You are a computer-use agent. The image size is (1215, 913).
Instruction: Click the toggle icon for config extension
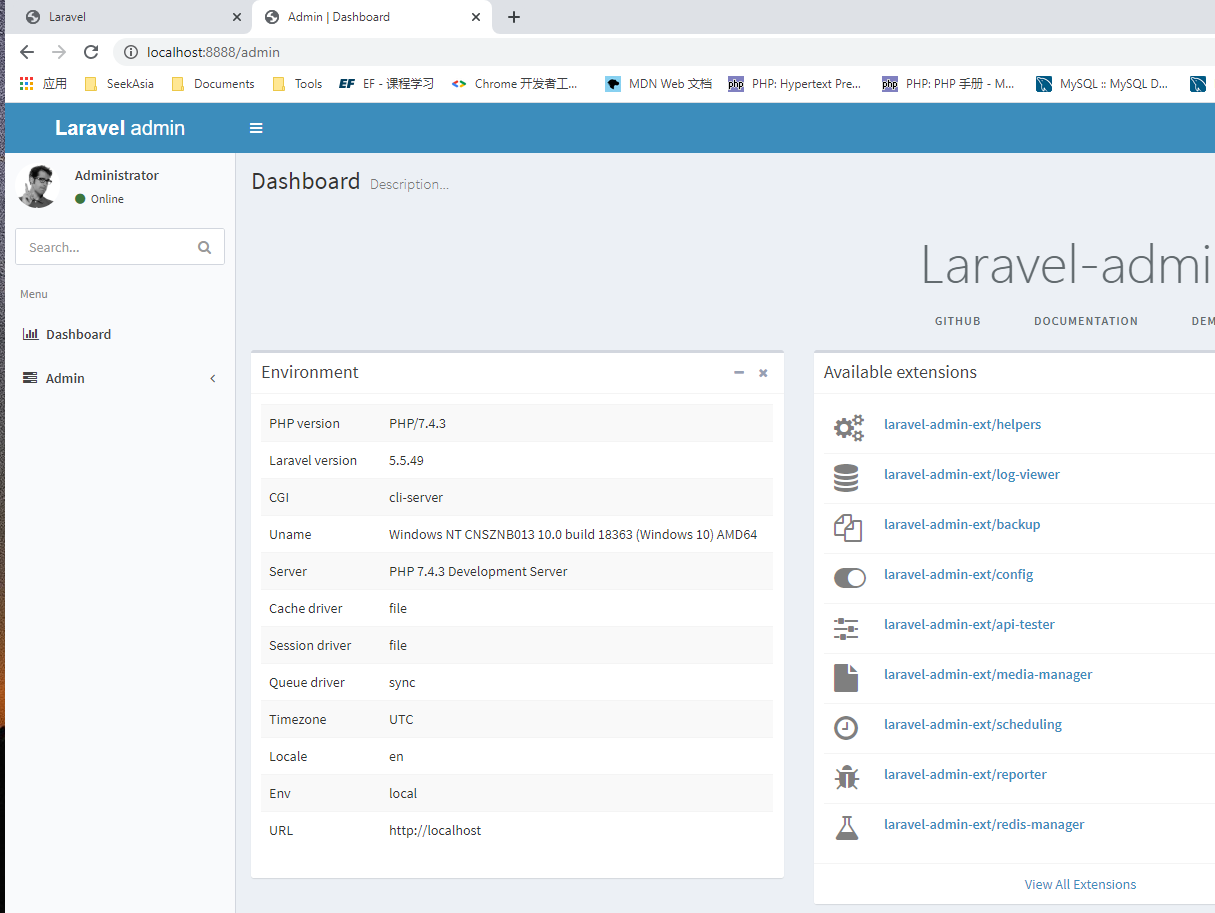click(x=849, y=577)
